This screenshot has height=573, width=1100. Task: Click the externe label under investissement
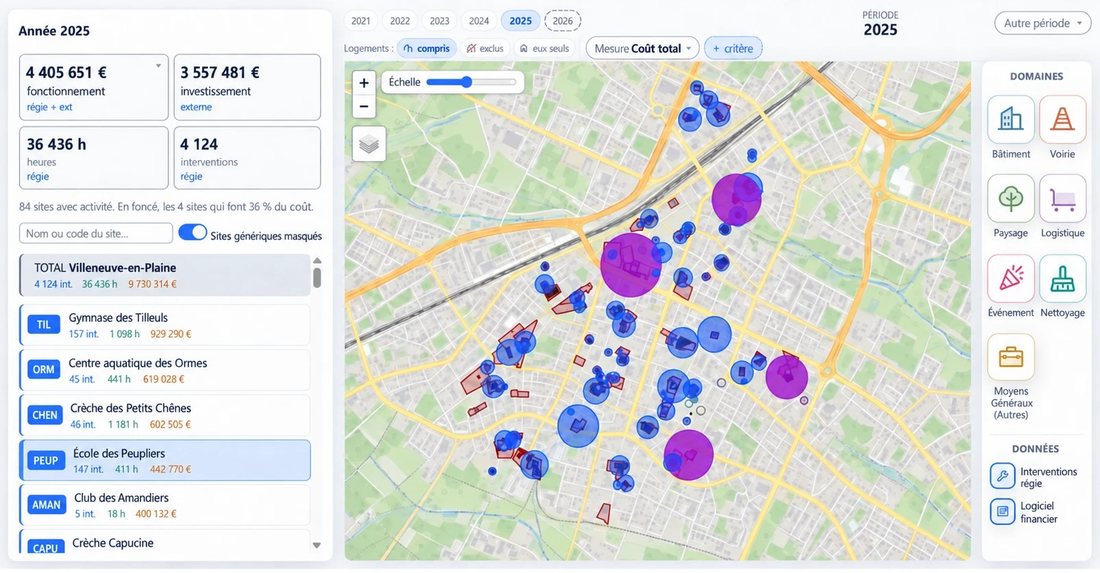[x=196, y=107]
